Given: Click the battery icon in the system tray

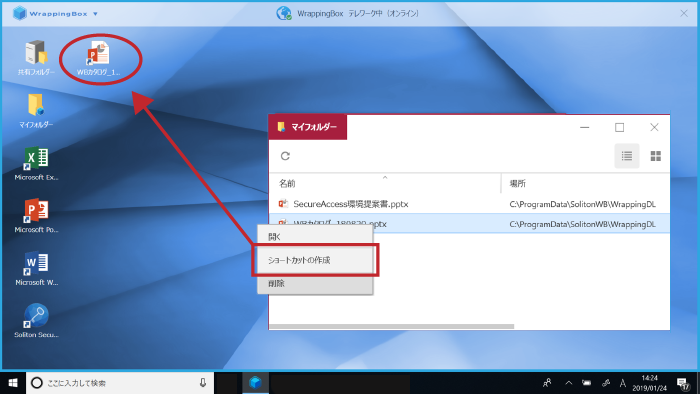Looking at the screenshot, I should pos(587,383).
